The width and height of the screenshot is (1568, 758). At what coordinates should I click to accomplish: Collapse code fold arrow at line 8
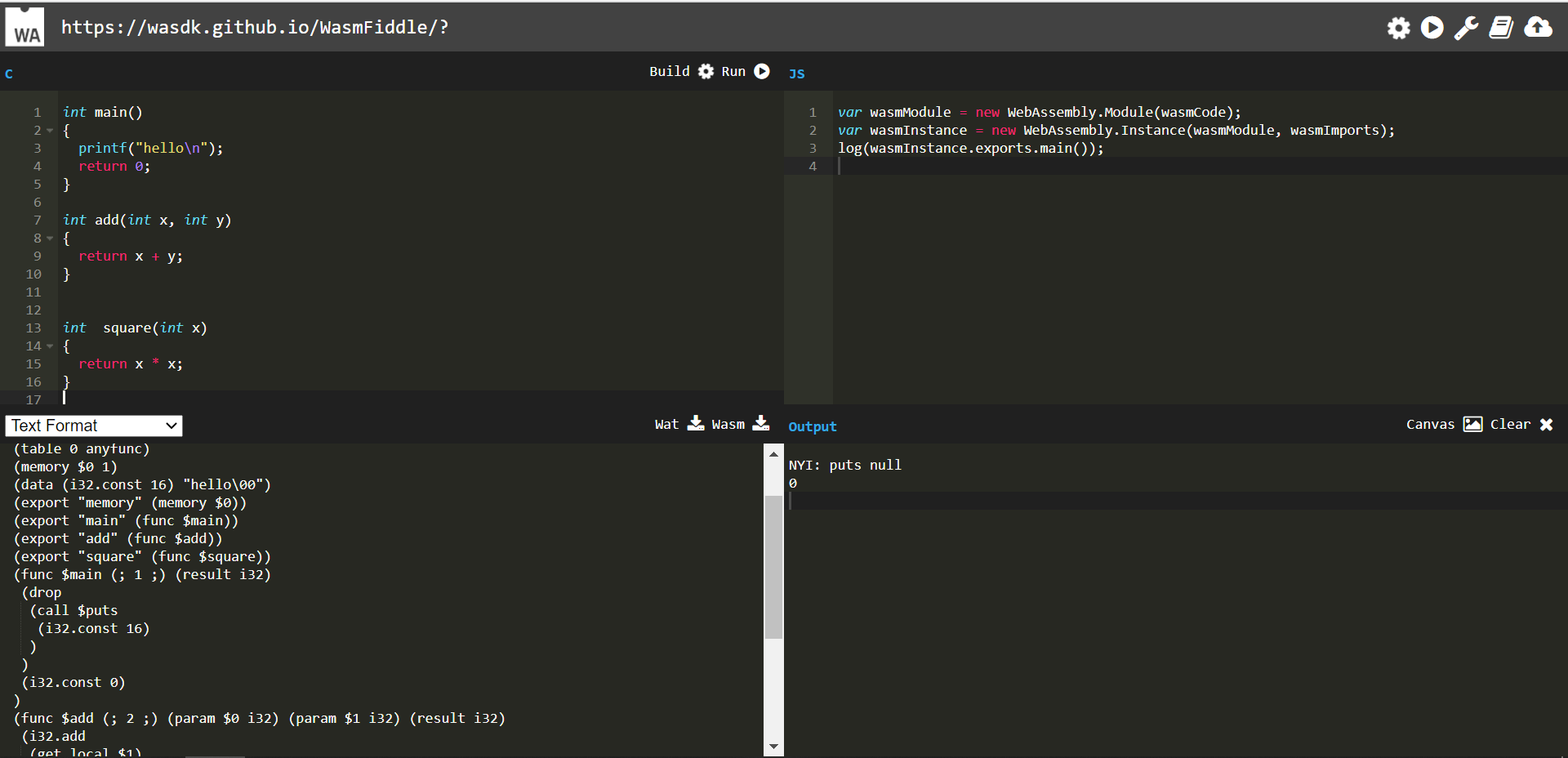click(x=50, y=239)
